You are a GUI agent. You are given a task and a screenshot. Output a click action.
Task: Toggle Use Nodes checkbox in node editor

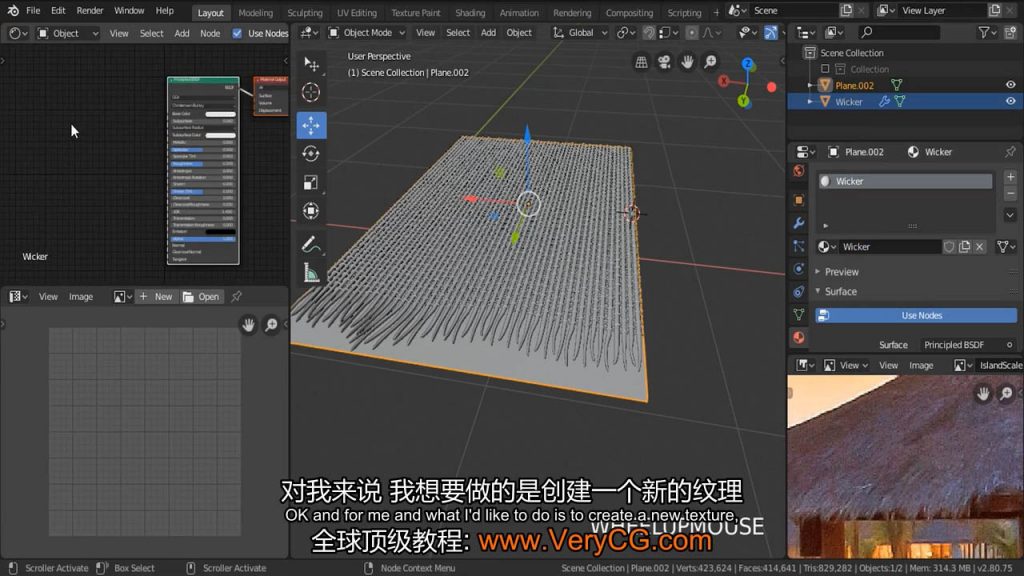237,33
